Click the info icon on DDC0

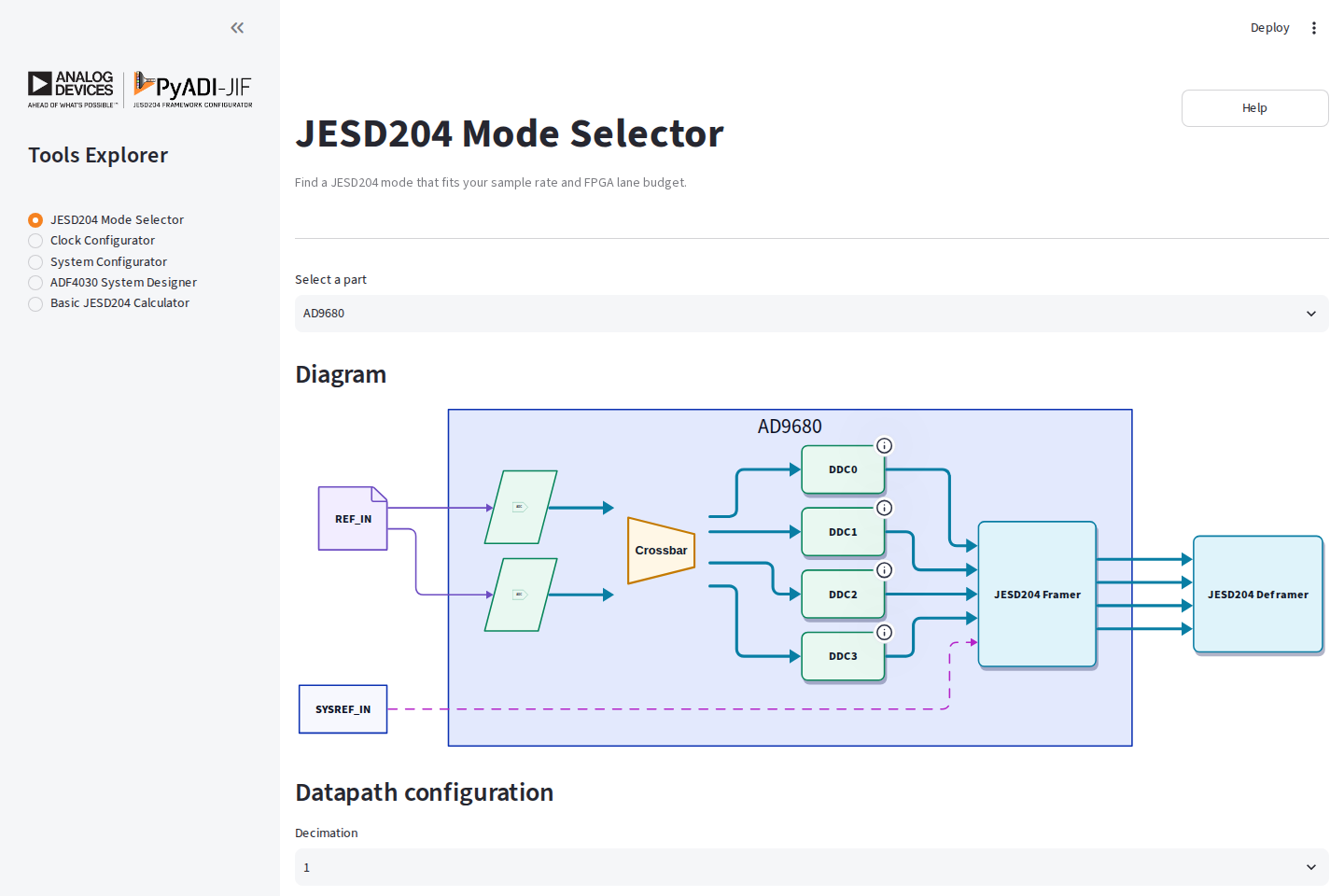click(x=884, y=446)
